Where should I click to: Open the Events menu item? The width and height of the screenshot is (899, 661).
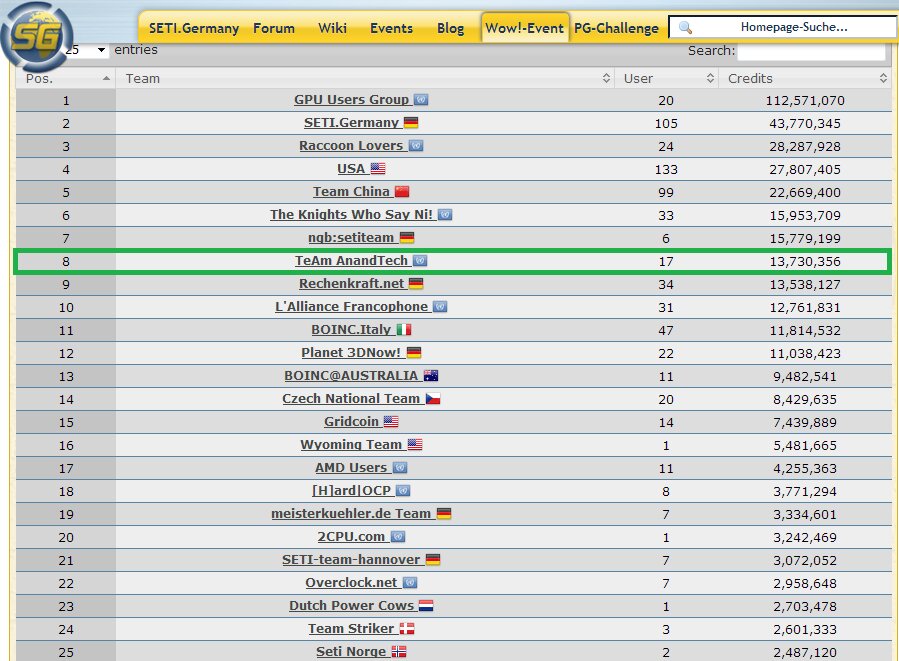(x=392, y=28)
